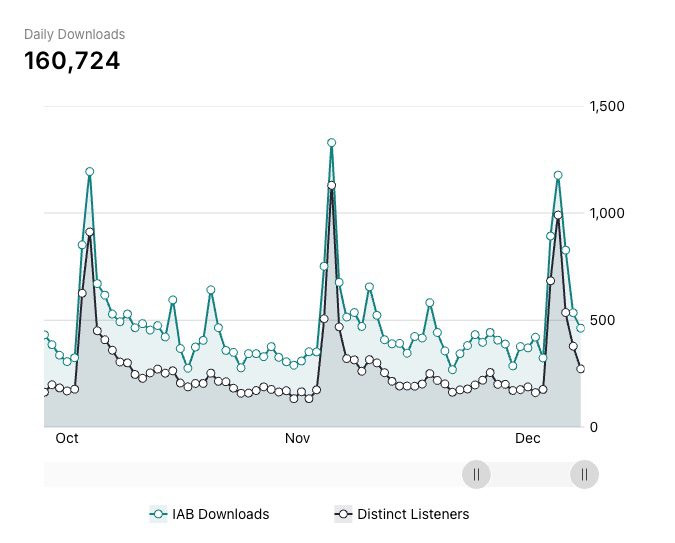The width and height of the screenshot is (675, 543).
Task: Click the teal IAB Downloads legend marker
Action: click(158, 514)
